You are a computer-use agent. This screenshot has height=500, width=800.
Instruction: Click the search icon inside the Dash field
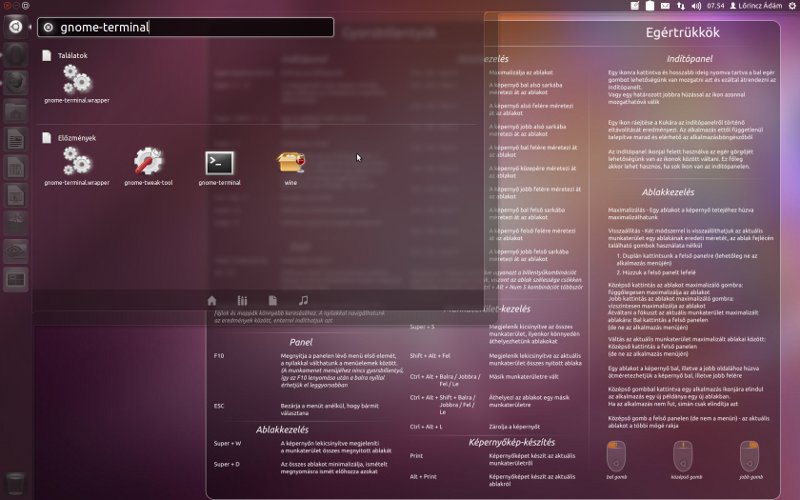48,28
